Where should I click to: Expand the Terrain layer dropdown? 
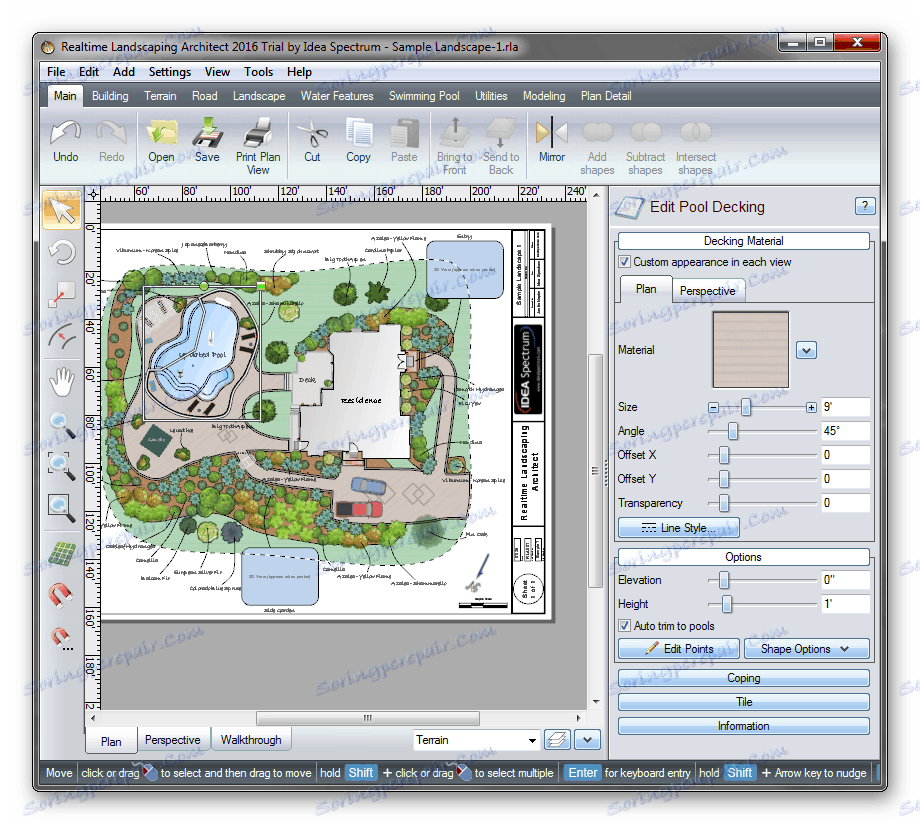[x=531, y=741]
